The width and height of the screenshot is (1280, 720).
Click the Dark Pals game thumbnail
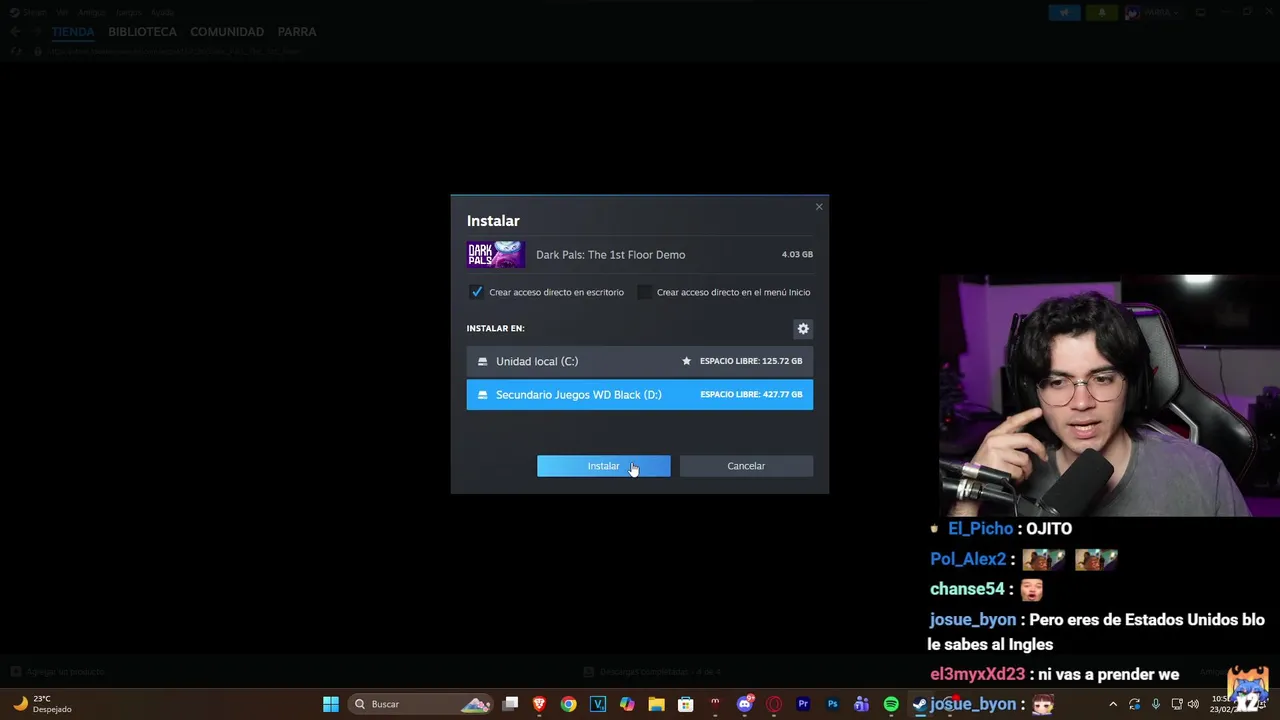click(496, 254)
